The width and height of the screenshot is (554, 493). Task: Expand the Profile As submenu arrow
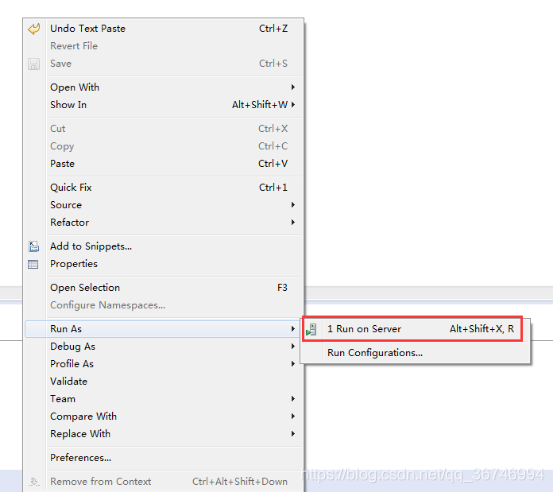(293, 364)
